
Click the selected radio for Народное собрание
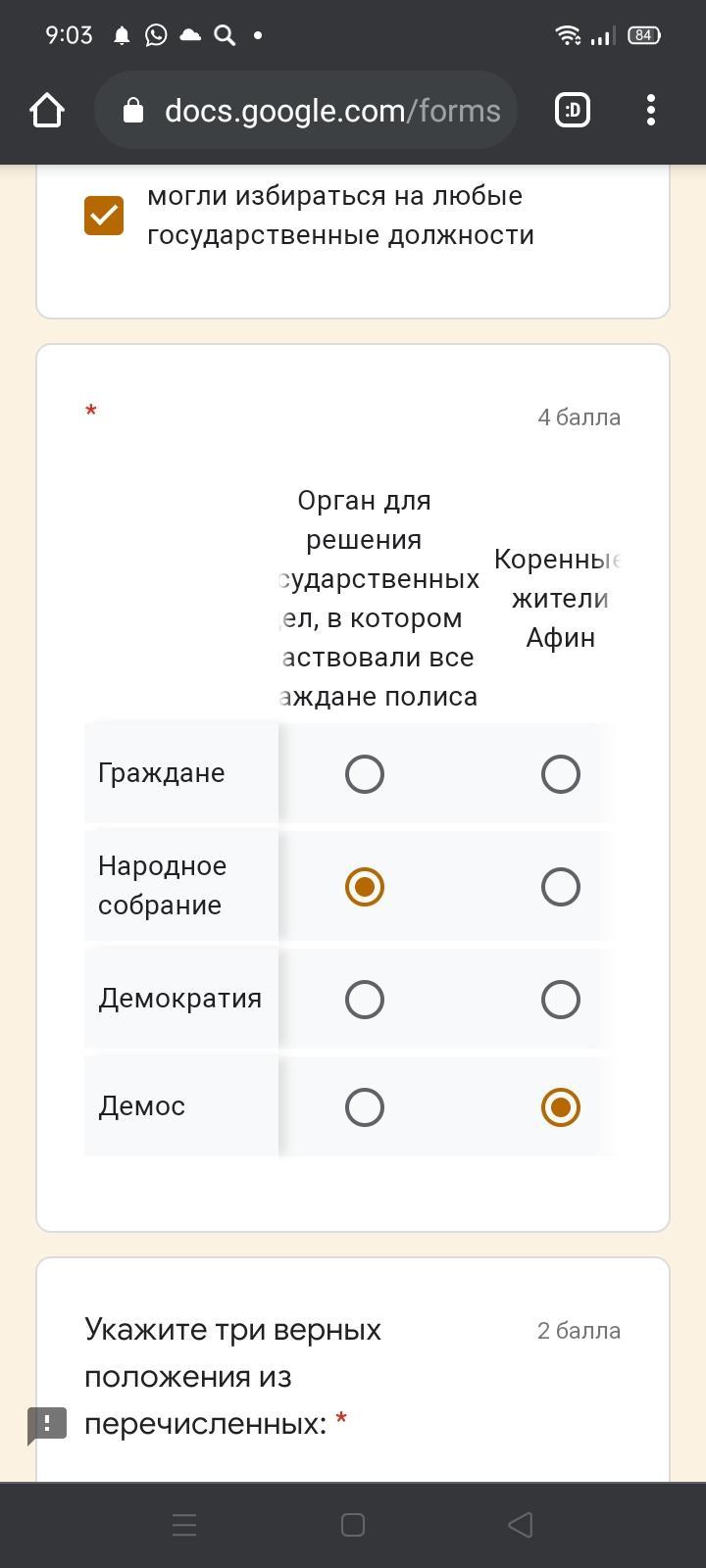click(365, 887)
